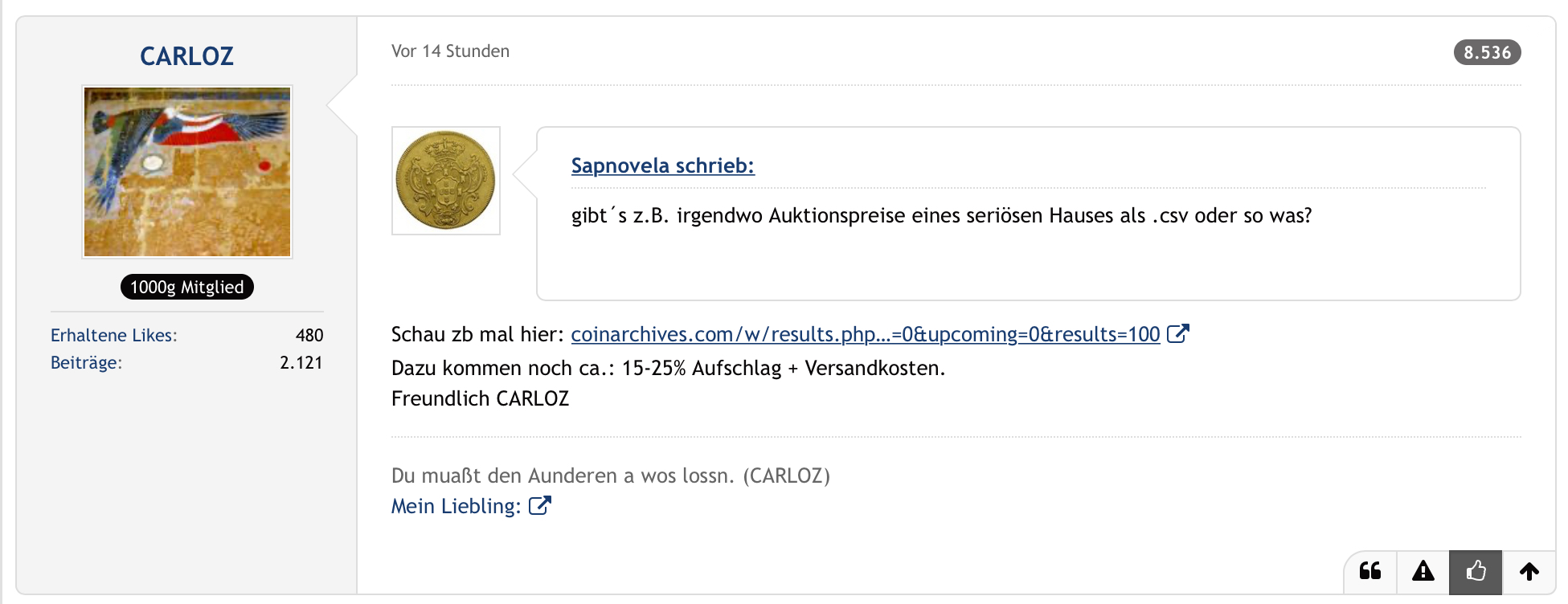Open the 'Sapnovela schrieb:' quote link
The height and width of the screenshot is (604, 1568).
click(662, 165)
